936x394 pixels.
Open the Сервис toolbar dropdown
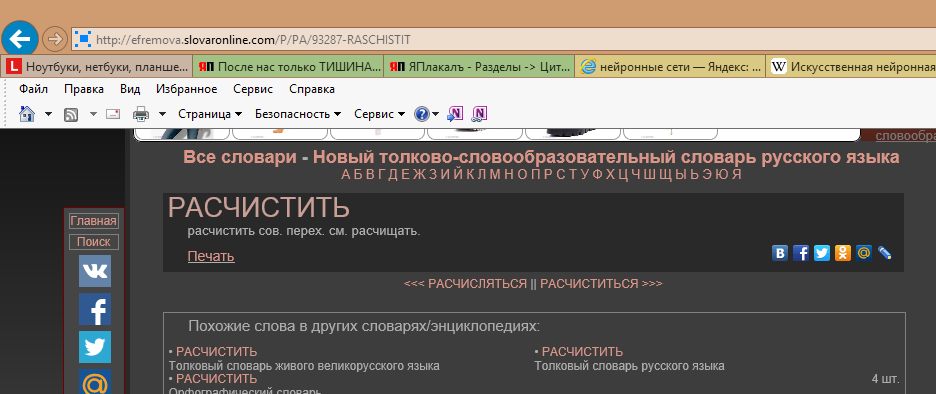click(x=380, y=114)
